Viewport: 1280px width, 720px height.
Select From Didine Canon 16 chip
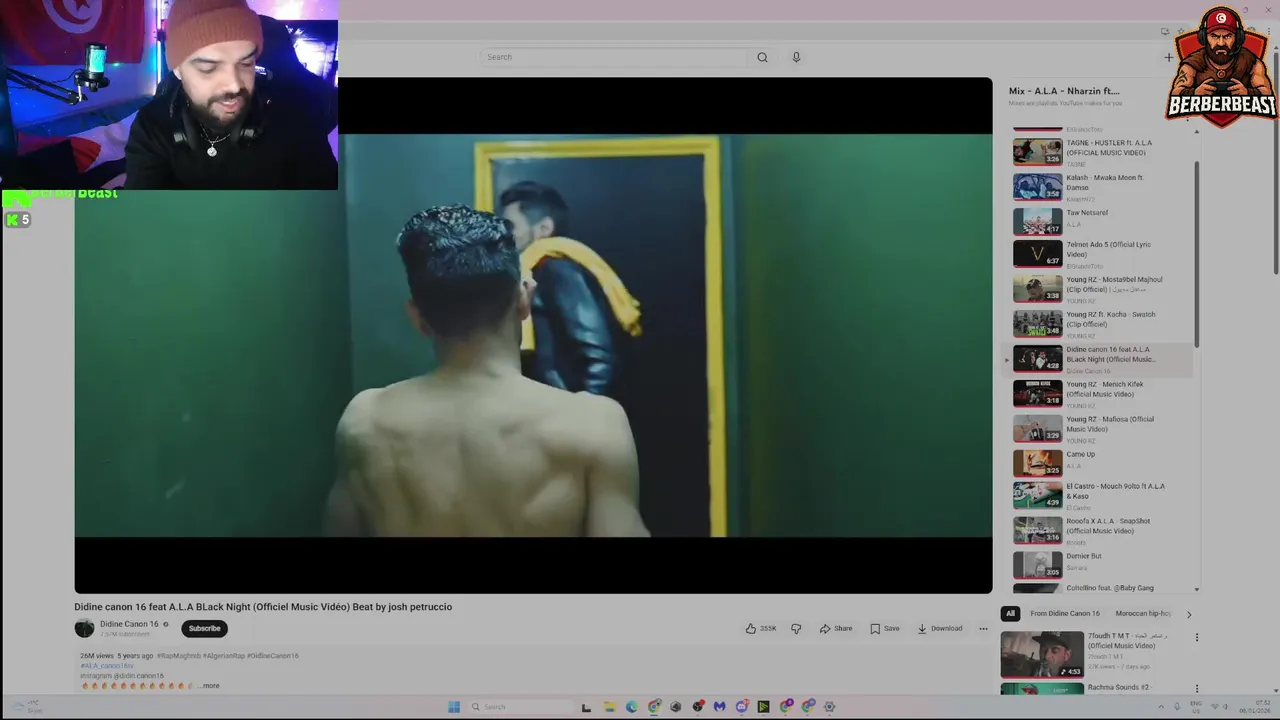point(1065,613)
